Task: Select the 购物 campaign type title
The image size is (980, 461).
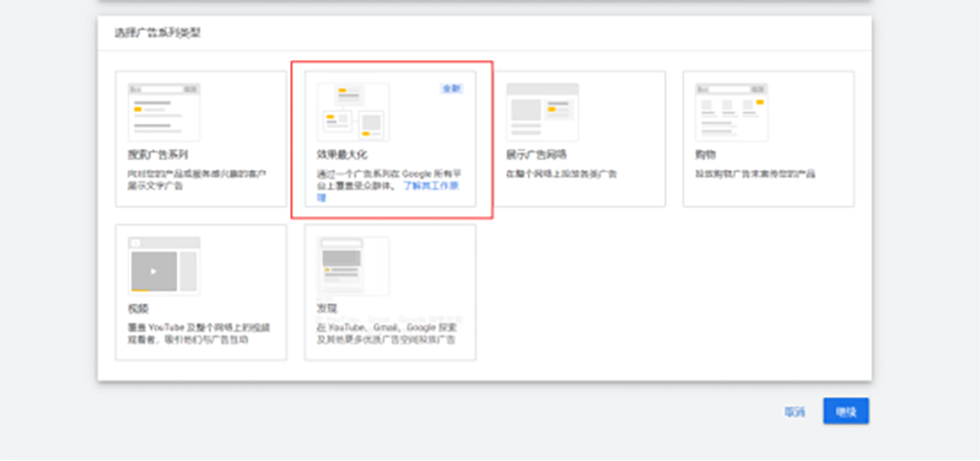Action: (x=705, y=155)
